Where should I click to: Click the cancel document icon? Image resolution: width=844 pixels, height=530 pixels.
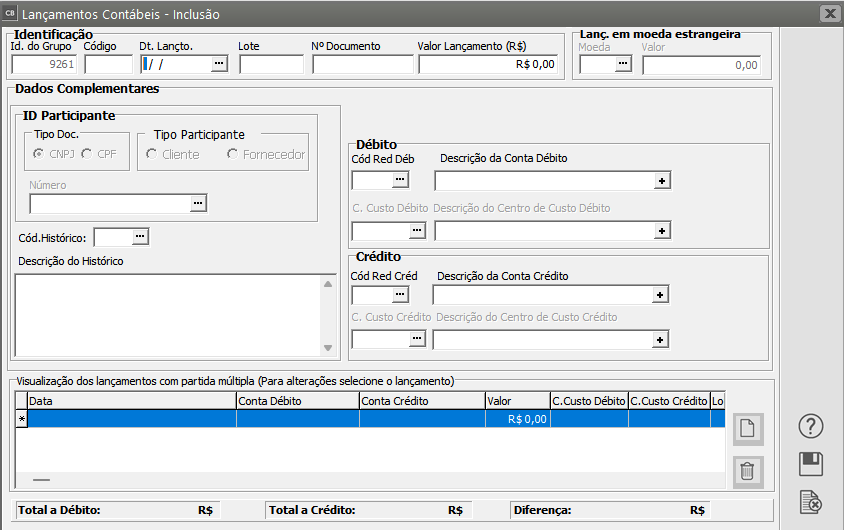coord(810,502)
